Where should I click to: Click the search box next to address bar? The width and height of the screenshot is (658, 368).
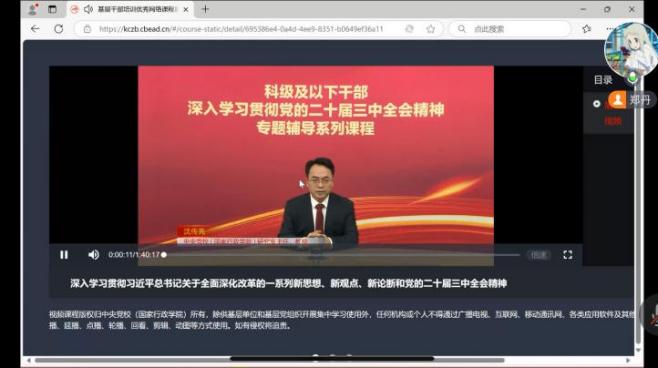point(510,29)
